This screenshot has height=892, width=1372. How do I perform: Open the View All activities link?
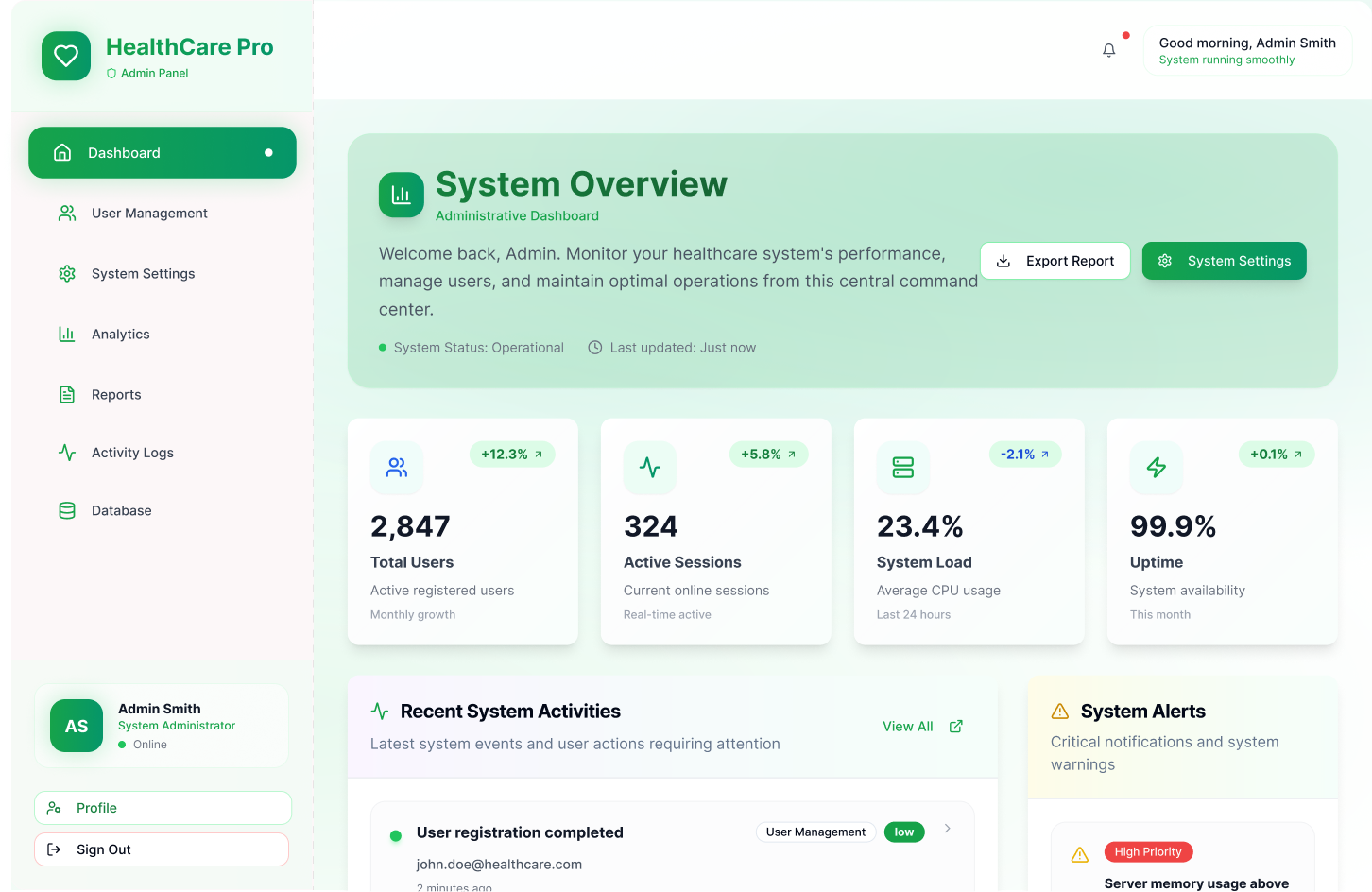(x=907, y=727)
